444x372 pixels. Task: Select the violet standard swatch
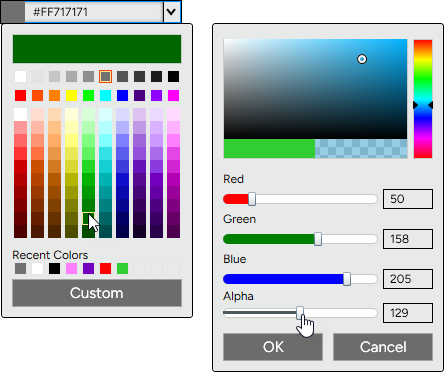[156, 96]
